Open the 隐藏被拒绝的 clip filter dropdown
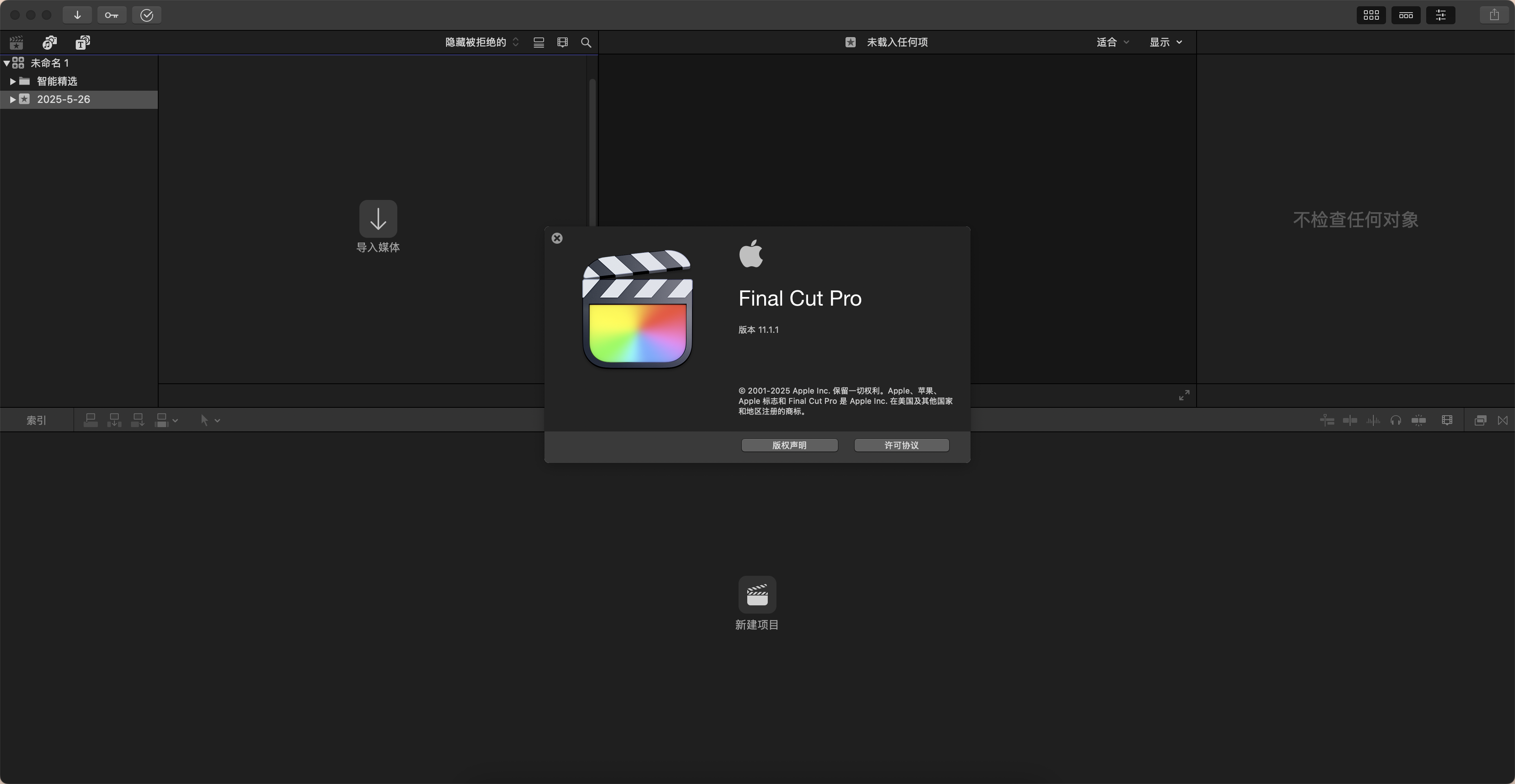This screenshot has width=1515, height=784. coord(482,42)
